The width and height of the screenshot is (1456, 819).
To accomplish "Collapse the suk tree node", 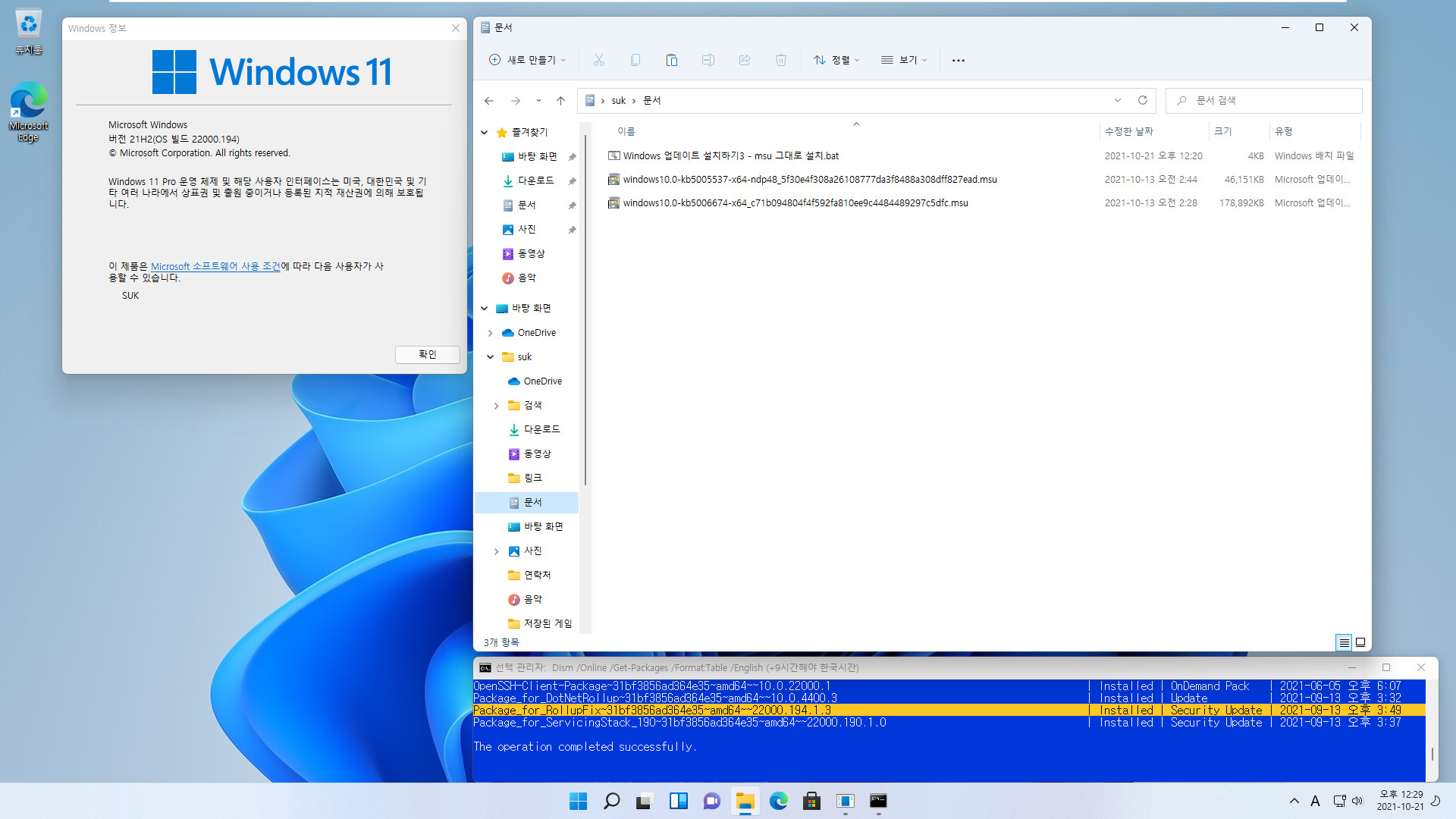I will pos(491,357).
